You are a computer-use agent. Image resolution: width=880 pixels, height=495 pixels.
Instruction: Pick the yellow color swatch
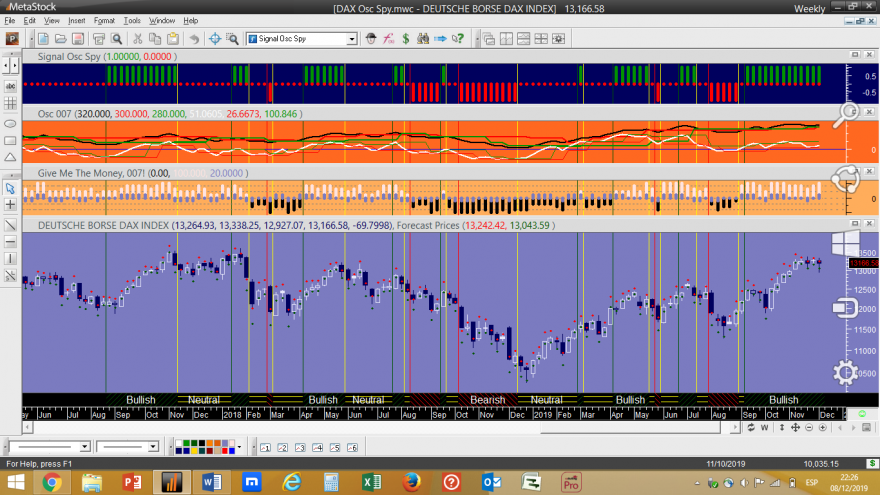coord(194,451)
